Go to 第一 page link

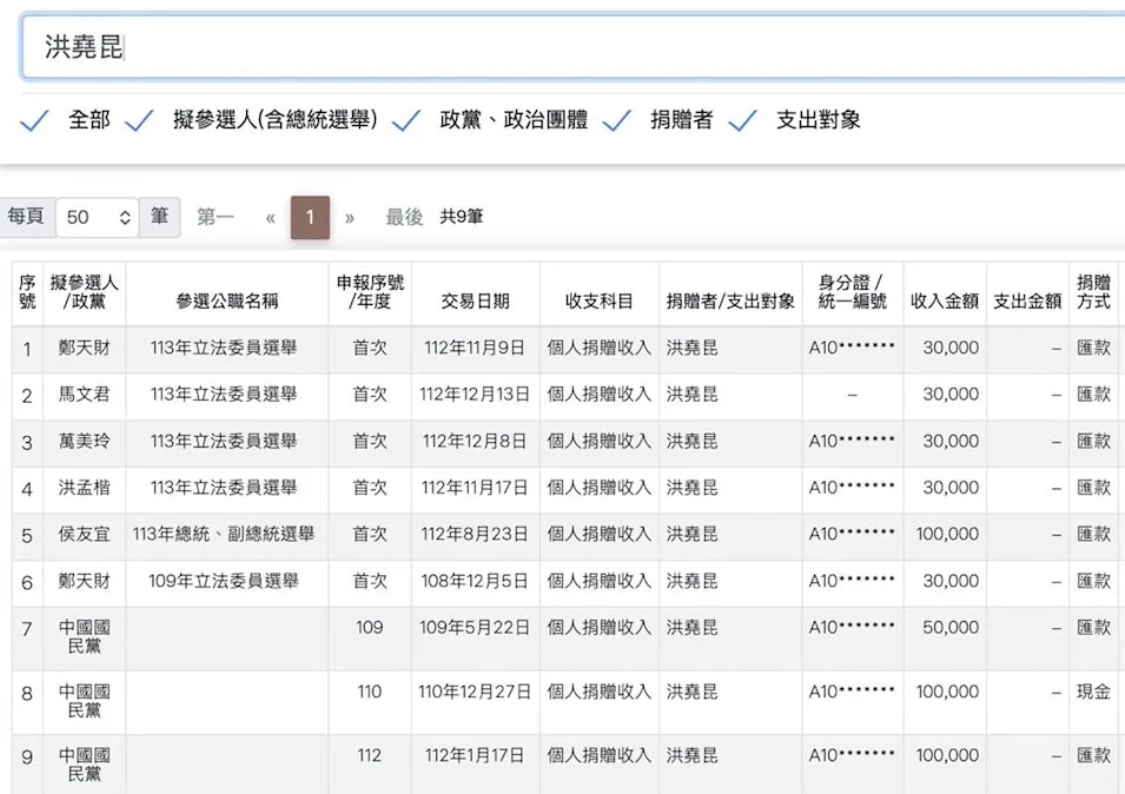[x=215, y=217]
